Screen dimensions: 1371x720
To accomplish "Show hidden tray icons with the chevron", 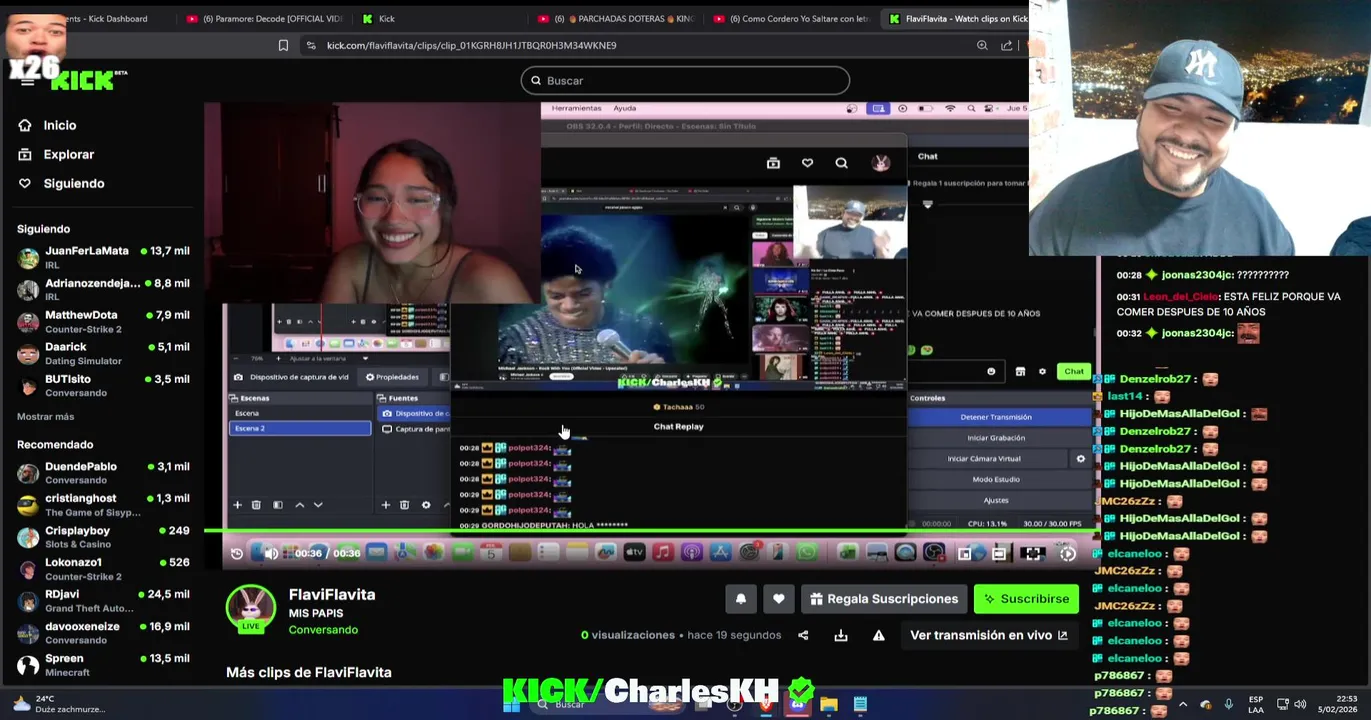I will [x=1183, y=704].
